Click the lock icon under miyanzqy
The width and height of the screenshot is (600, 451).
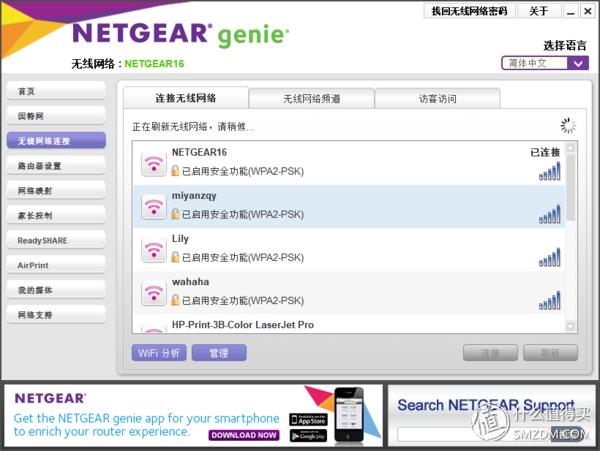pos(175,214)
